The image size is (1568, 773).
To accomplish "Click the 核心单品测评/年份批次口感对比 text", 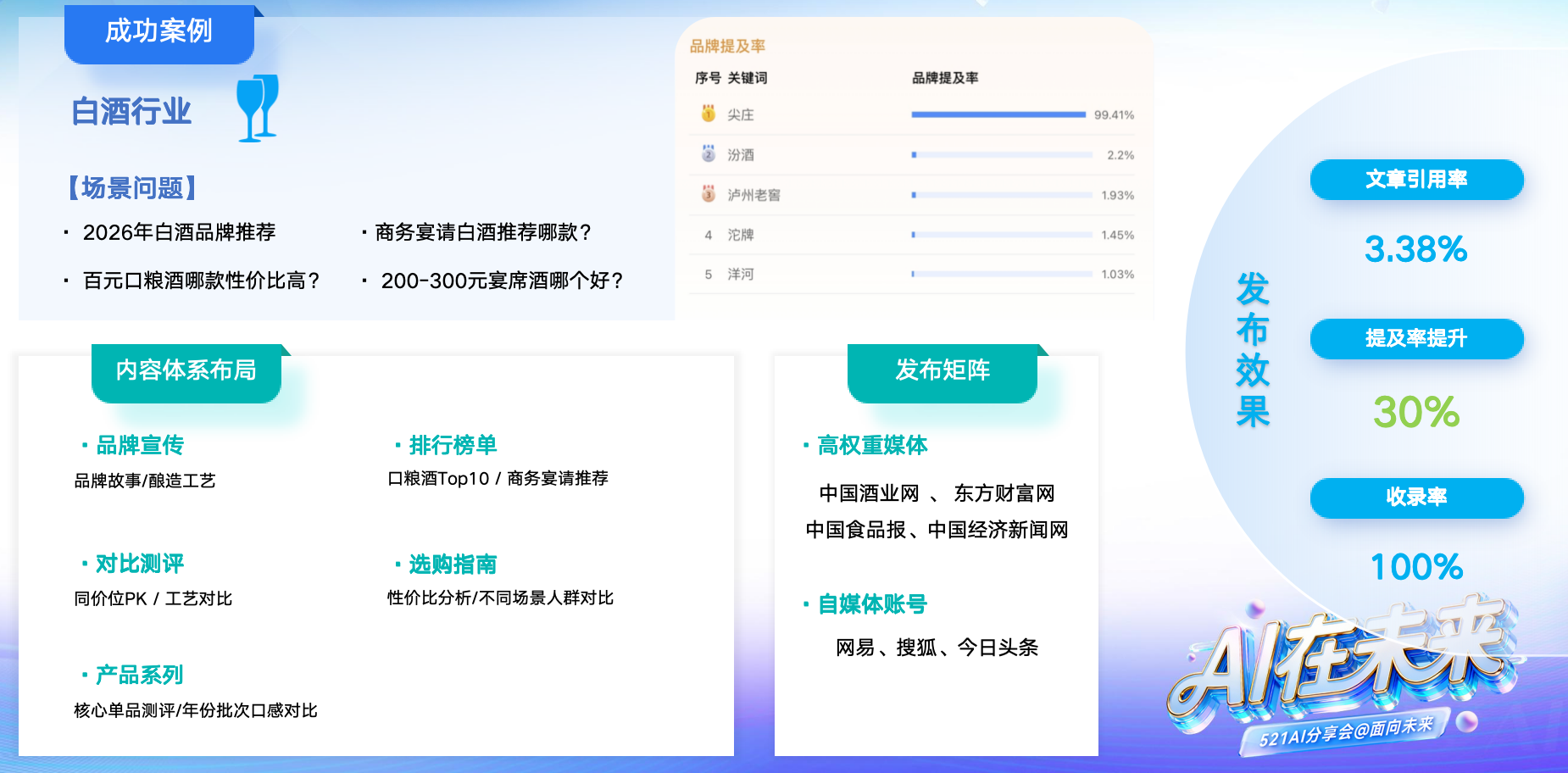I will tap(196, 710).
